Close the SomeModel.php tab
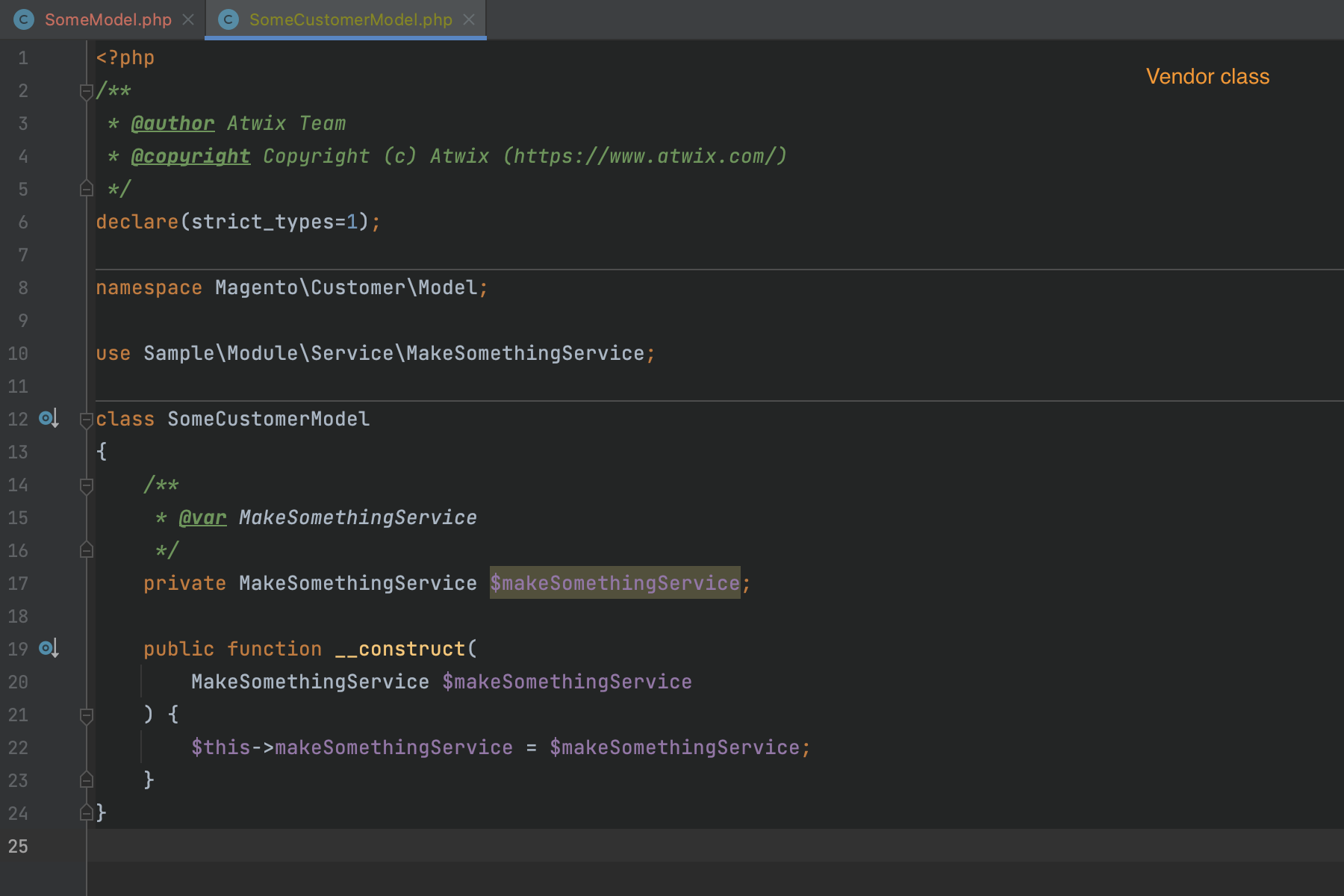Screen dimensions: 1344x896 pyautogui.click(x=188, y=19)
